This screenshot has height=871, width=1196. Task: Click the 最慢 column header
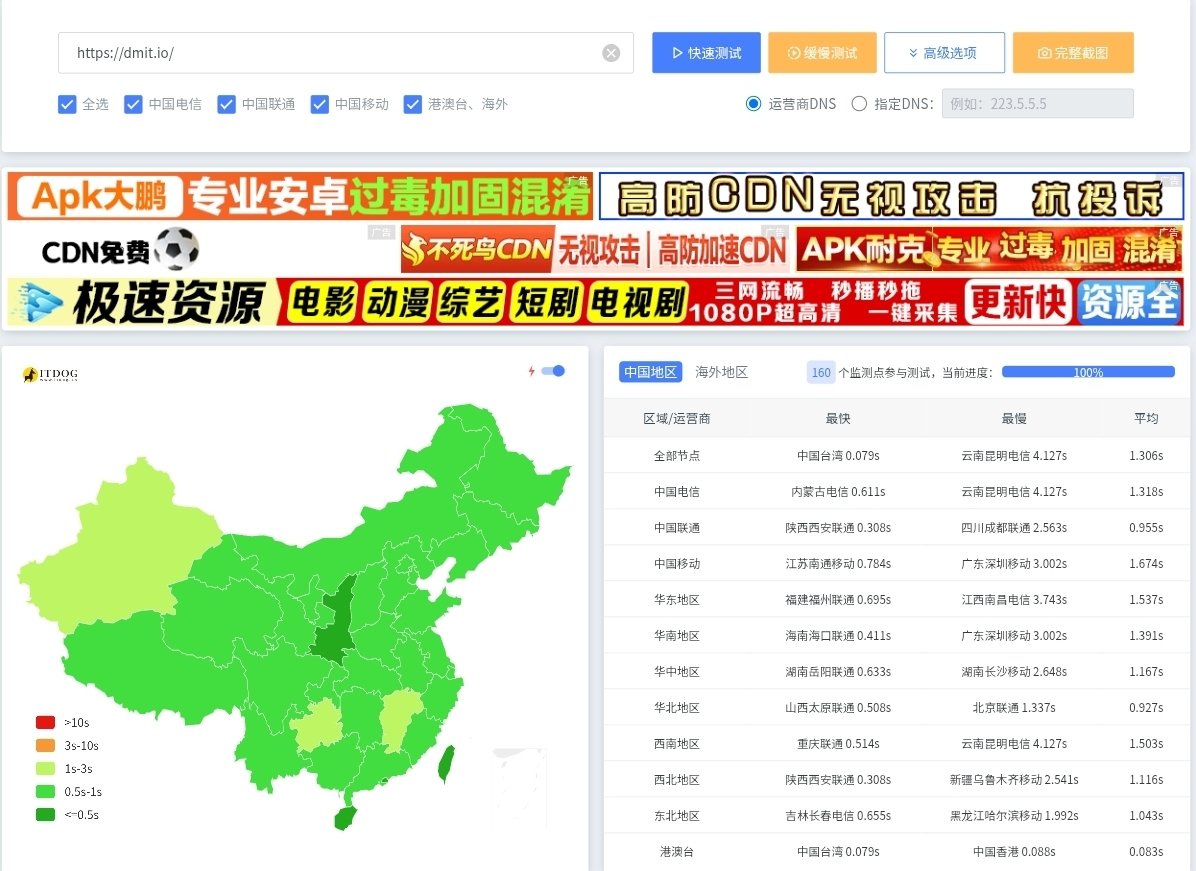1014,418
